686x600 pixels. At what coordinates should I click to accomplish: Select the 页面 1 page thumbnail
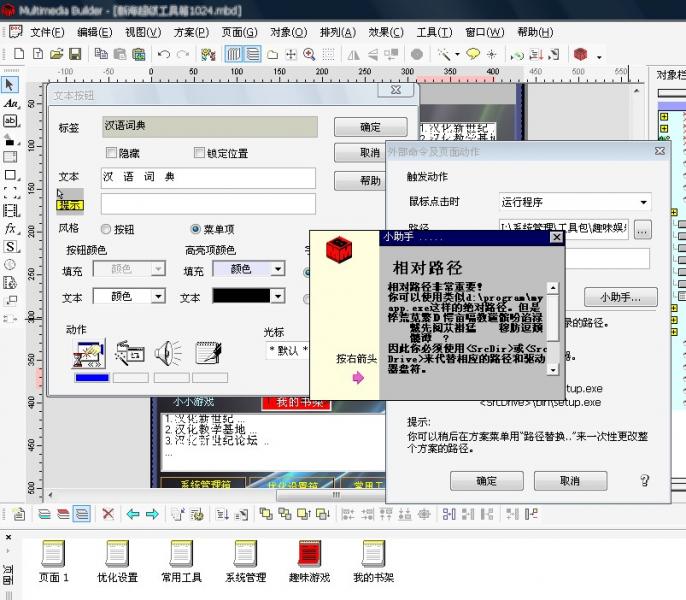tap(53, 561)
